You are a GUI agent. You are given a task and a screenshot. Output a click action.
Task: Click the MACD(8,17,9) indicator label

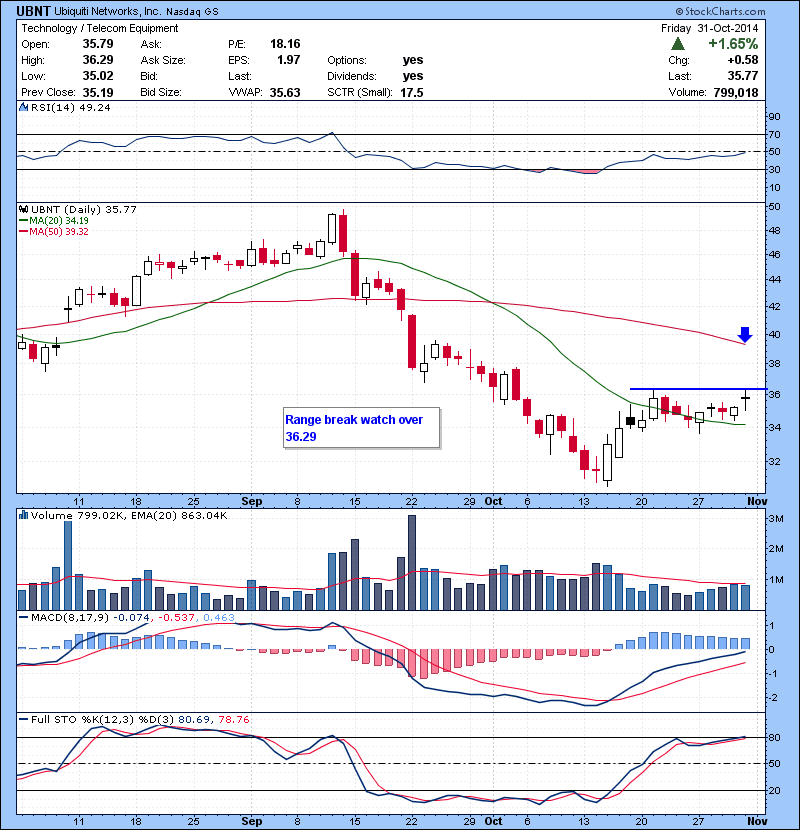[x=70, y=617]
